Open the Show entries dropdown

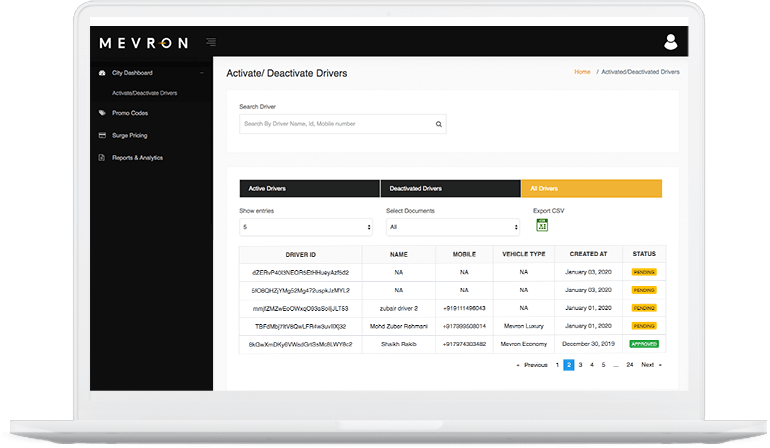tap(306, 227)
